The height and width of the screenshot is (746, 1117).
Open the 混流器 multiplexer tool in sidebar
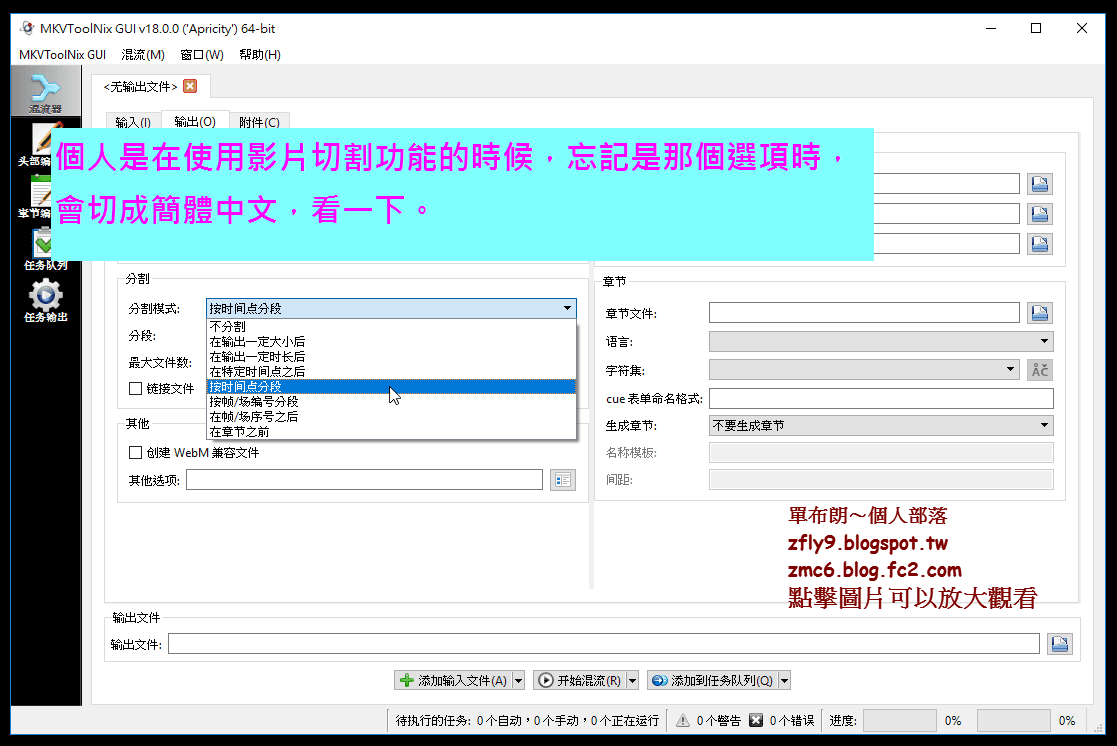tap(46, 91)
